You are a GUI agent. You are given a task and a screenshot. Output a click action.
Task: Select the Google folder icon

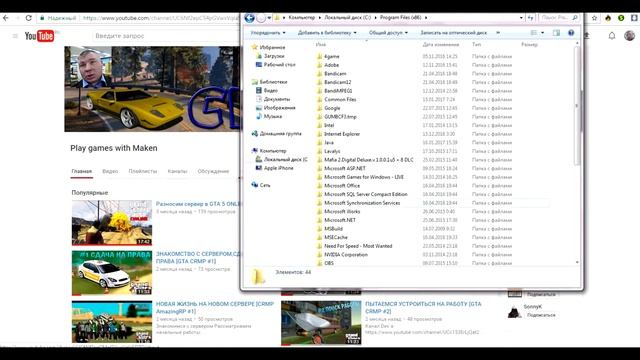pos(320,108)
